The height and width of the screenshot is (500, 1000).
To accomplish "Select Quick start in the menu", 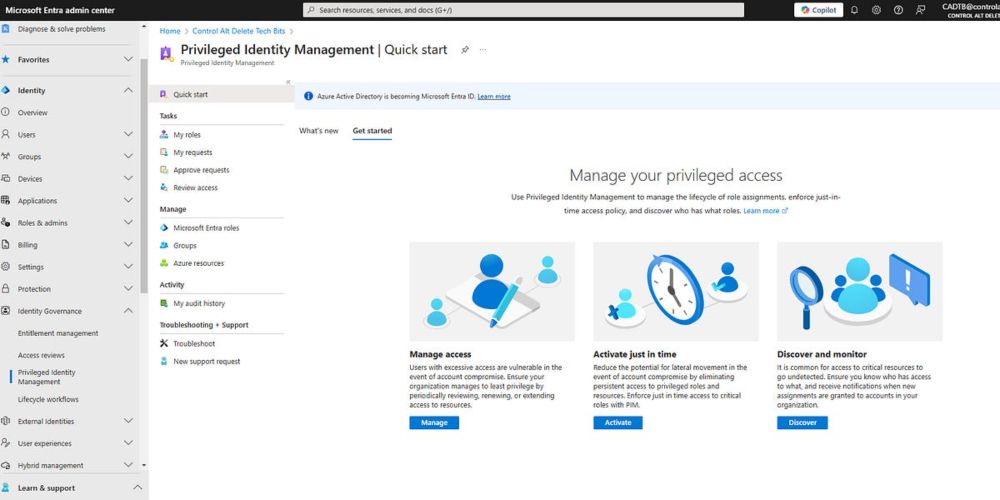I will [x=221, y=94].
